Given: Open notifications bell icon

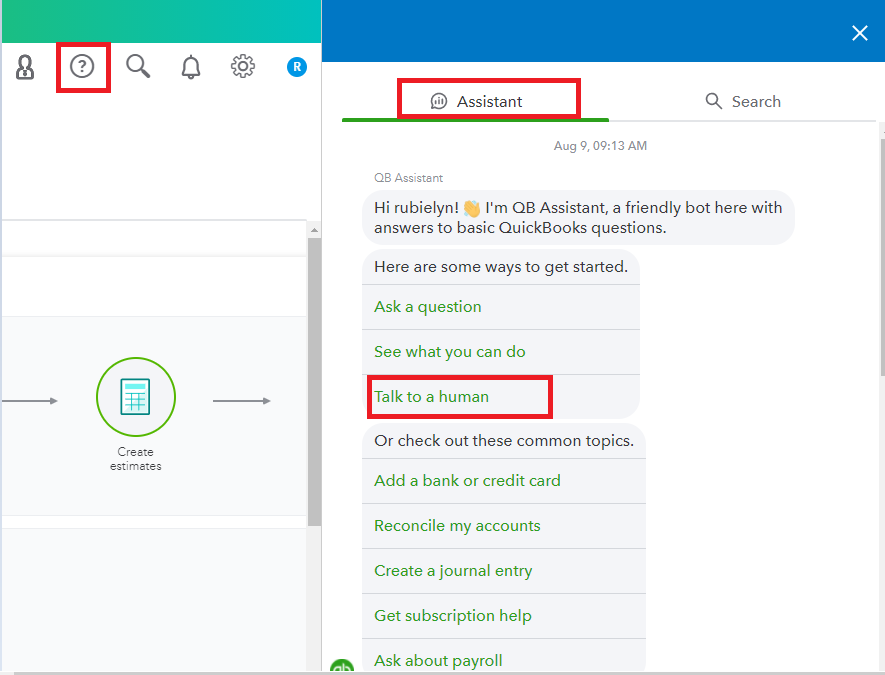Looking at the screenshot, I should [x=190, y=67].
